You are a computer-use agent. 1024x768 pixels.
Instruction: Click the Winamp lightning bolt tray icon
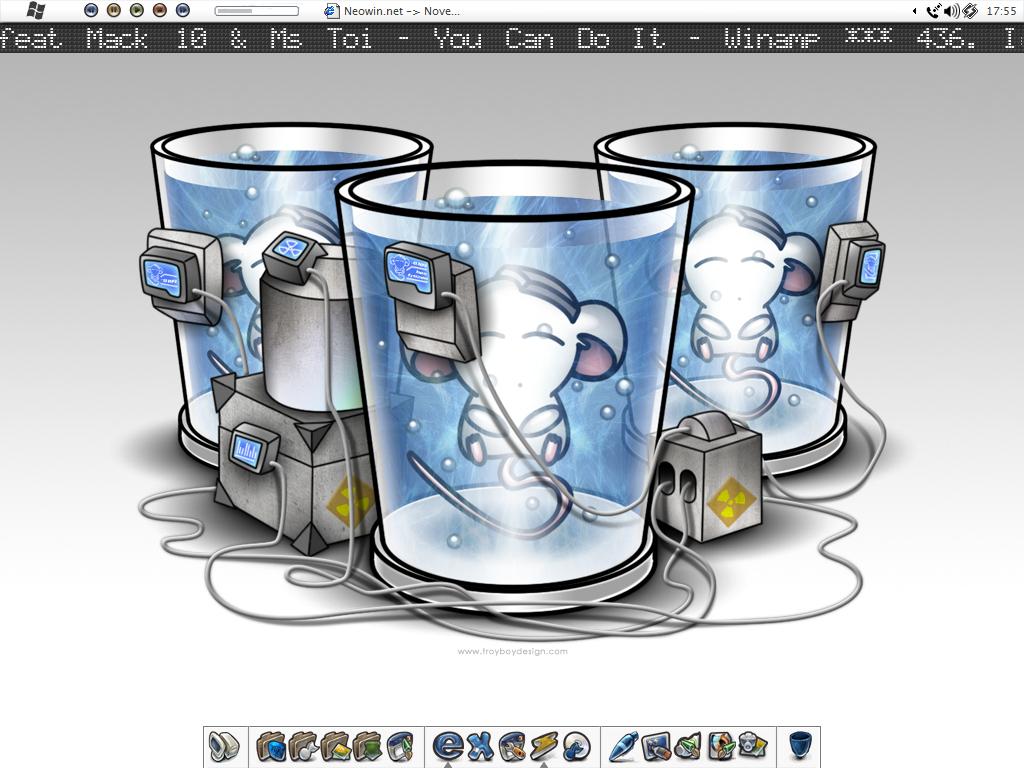pos(970,10)
